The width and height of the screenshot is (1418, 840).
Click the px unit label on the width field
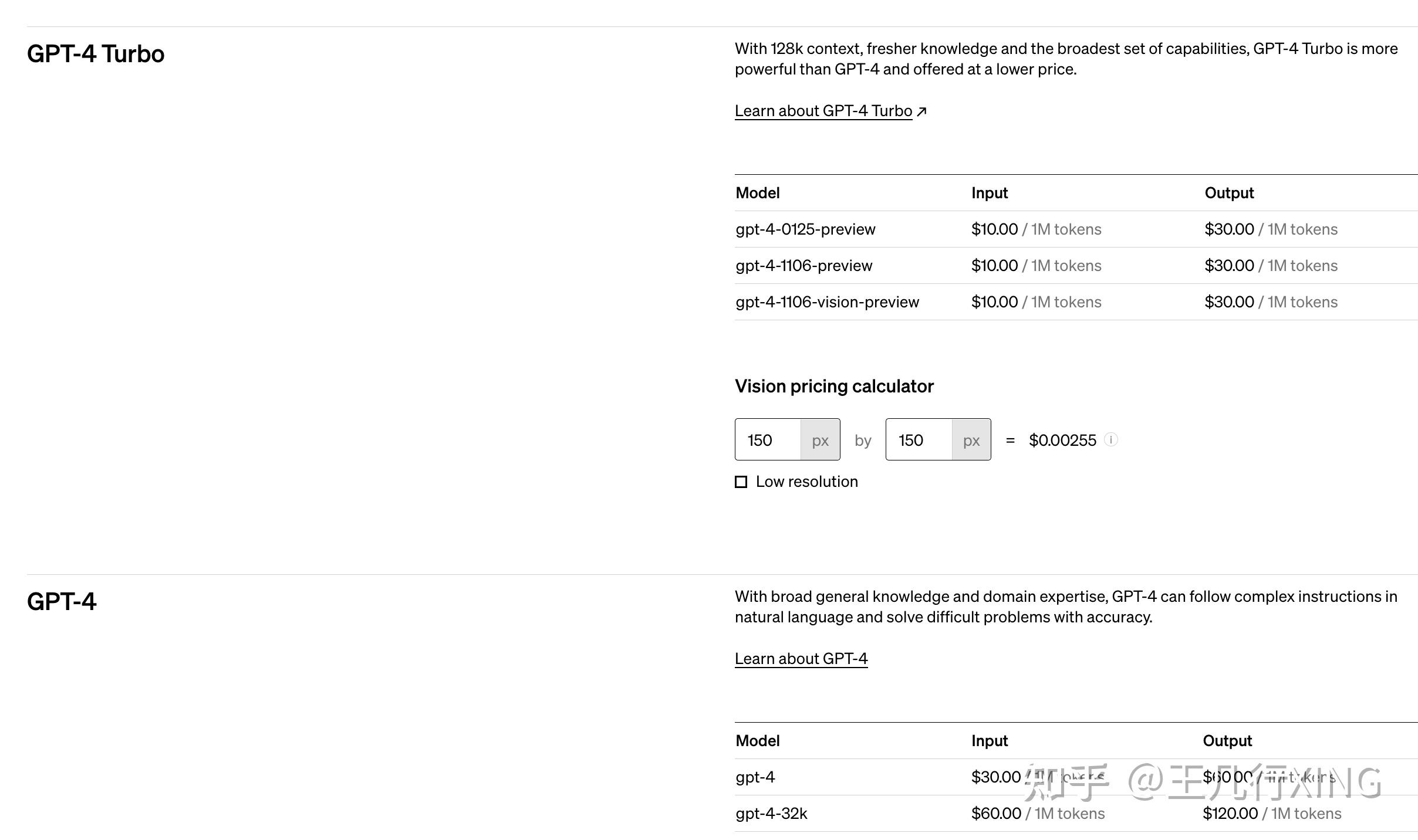819,439
